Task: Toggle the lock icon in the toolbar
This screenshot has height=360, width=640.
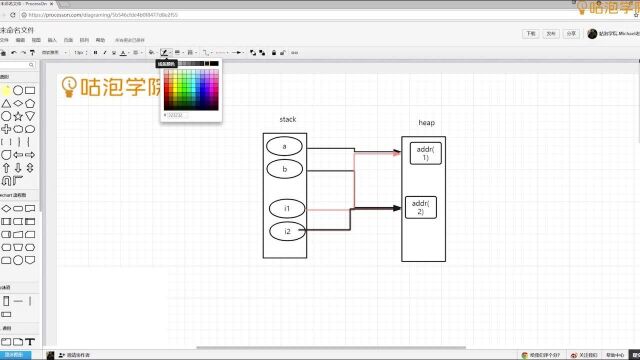Action: click(274, 53)
